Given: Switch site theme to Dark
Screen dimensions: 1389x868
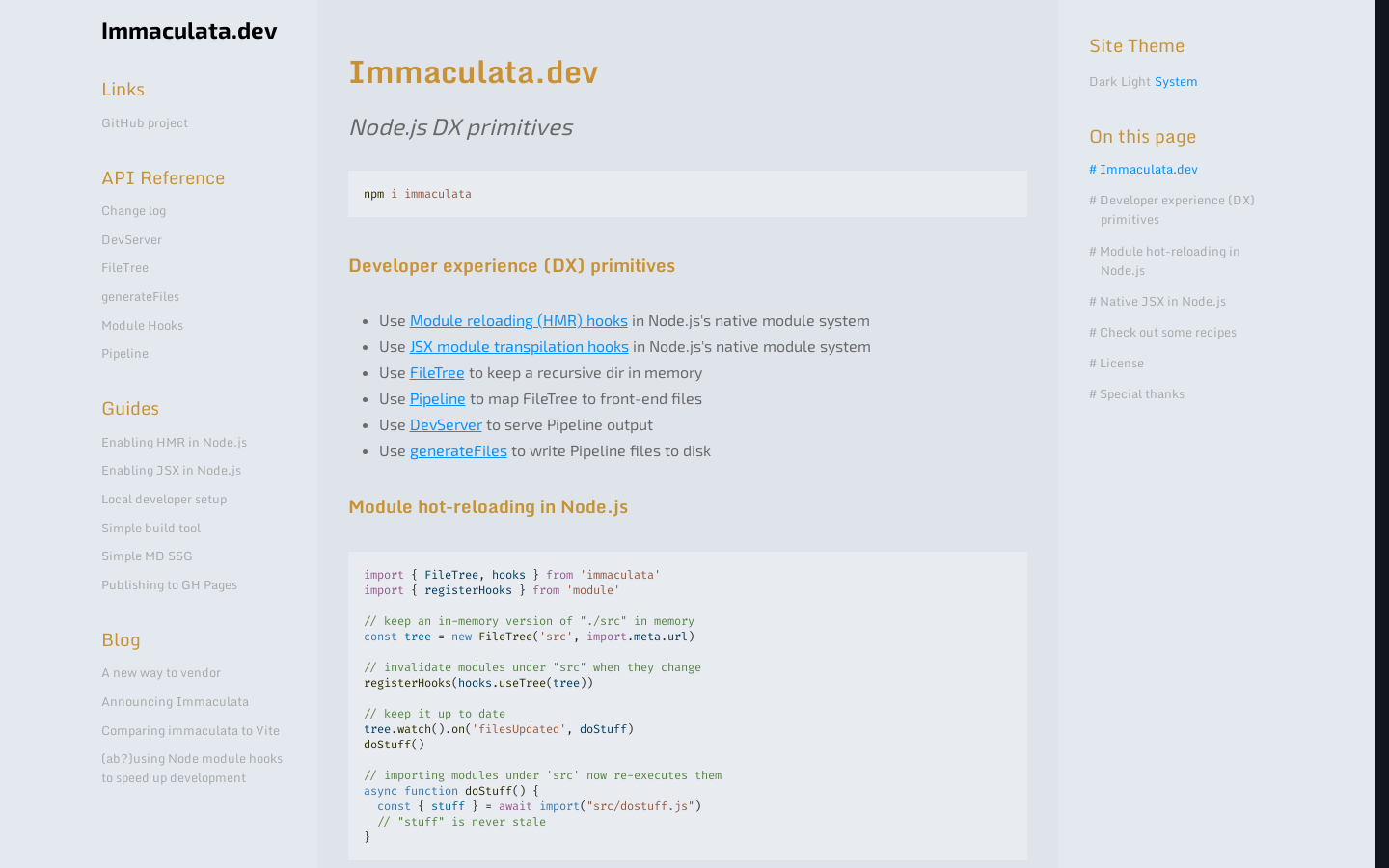Looking at the screenshot, I should tap(1103, 82).
